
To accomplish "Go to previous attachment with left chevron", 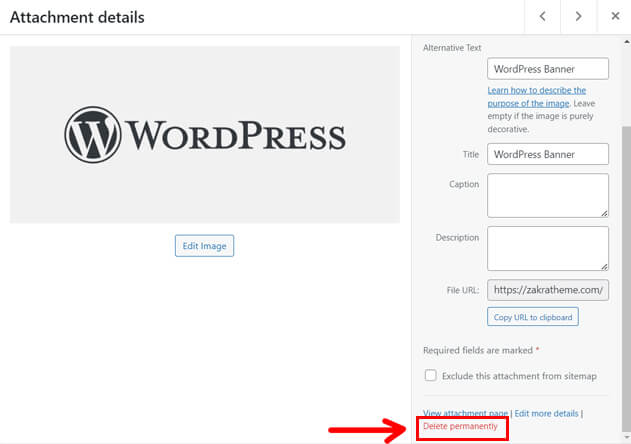I will [542, 16].
